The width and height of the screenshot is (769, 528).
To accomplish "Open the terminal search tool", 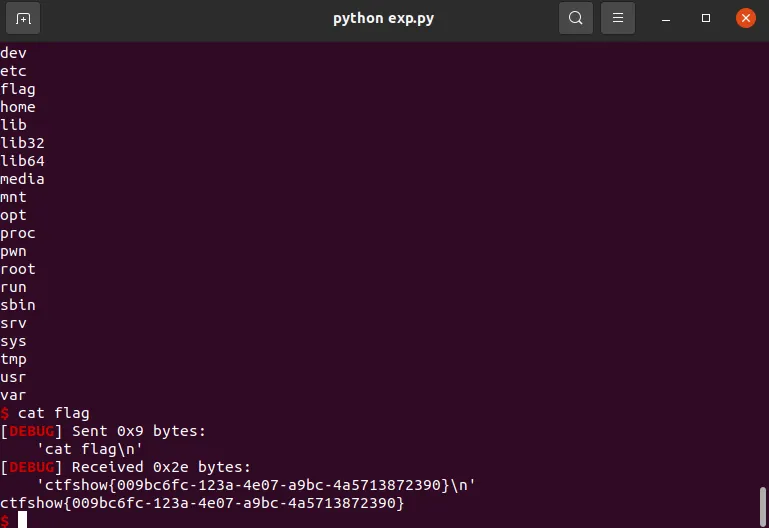I will point(576,19).
